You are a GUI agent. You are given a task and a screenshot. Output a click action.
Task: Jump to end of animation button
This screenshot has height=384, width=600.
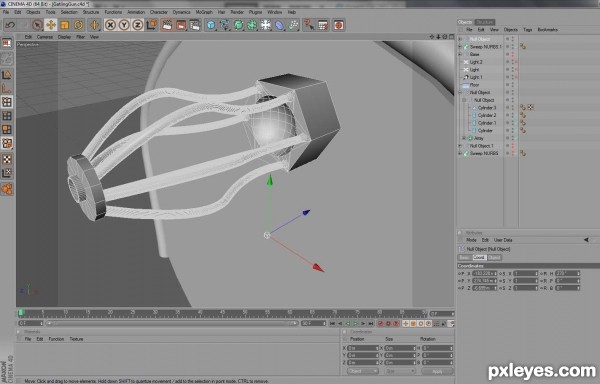(x=370, y=324)
